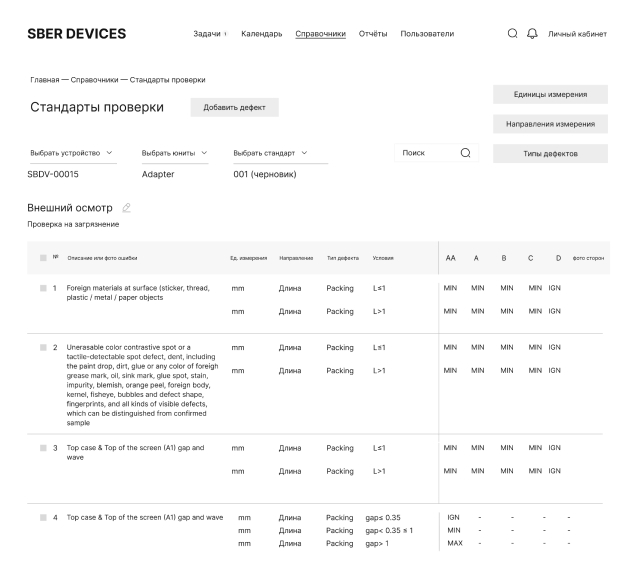The width and height of the screenshot is (630, 570).
Task: Open the Задачи menu item
Action: [x=209, y=34]
